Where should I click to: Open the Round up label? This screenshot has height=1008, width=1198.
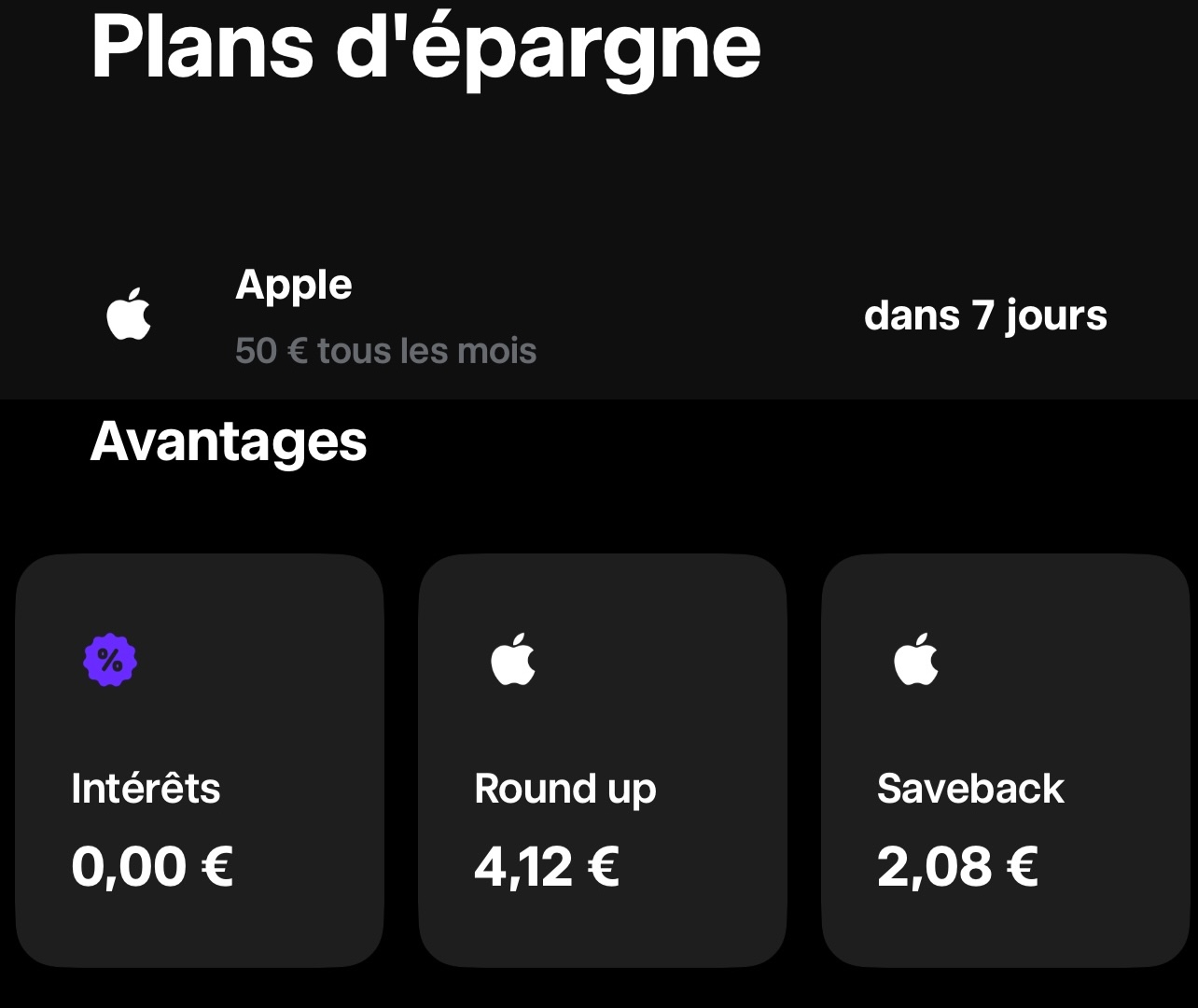565,789
